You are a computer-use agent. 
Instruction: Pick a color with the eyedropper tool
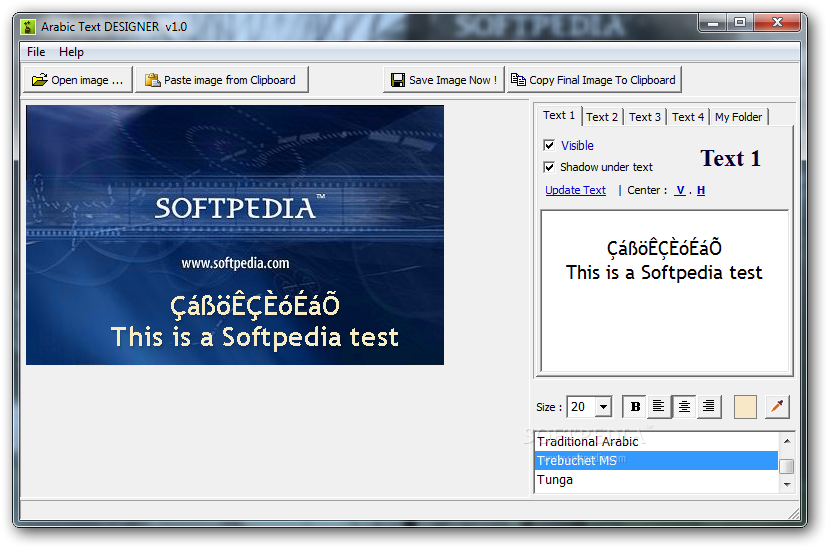777,407
